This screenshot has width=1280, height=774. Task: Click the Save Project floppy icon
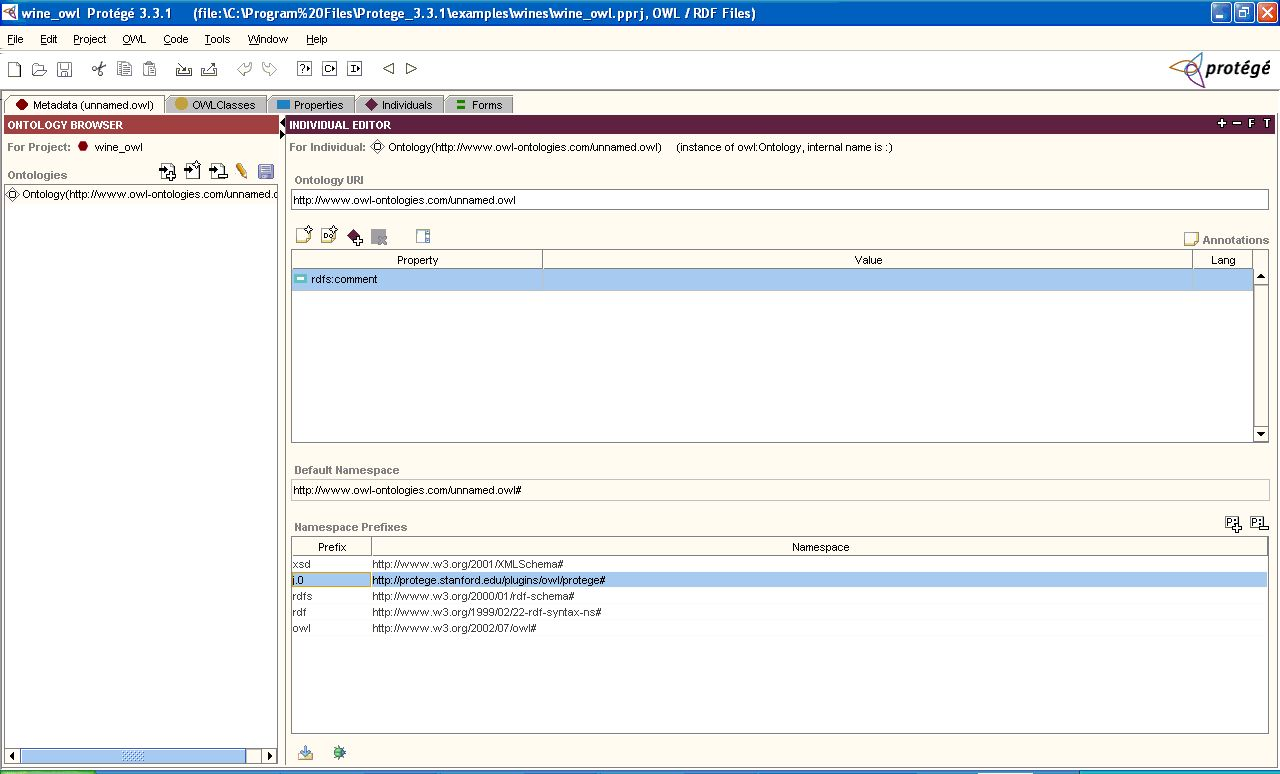(64, 69)
